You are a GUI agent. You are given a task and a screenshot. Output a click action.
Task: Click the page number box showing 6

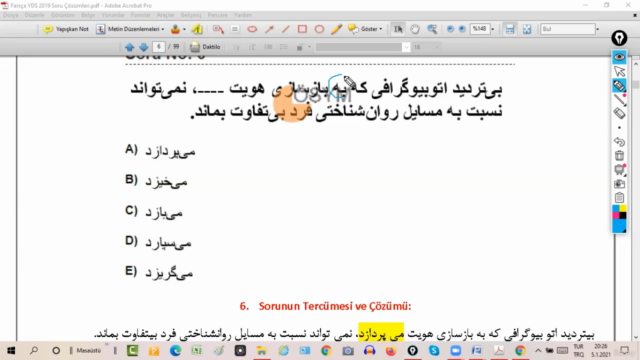click(x=159, y=47)
